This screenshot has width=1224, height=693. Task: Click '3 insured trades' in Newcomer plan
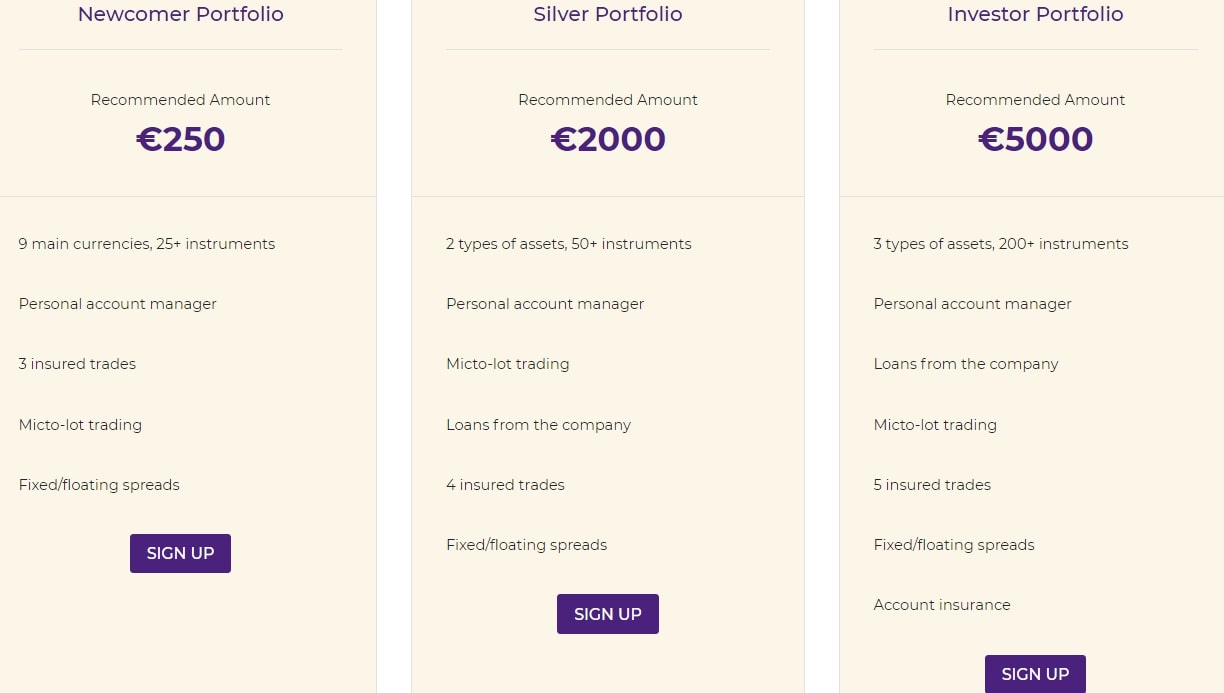(x=77, y=364)
